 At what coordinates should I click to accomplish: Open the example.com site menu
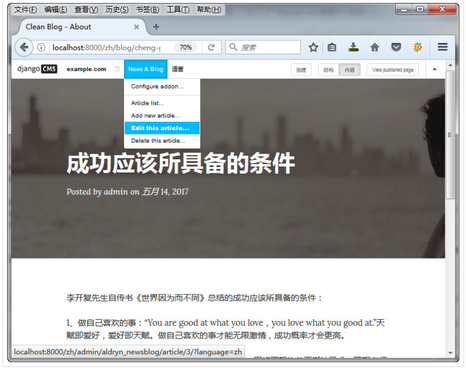point(86,69)
